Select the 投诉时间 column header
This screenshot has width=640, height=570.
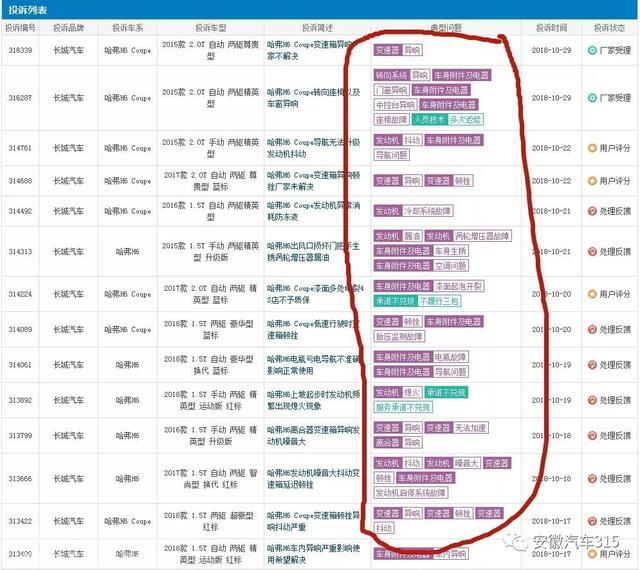(x=551, y=28)
